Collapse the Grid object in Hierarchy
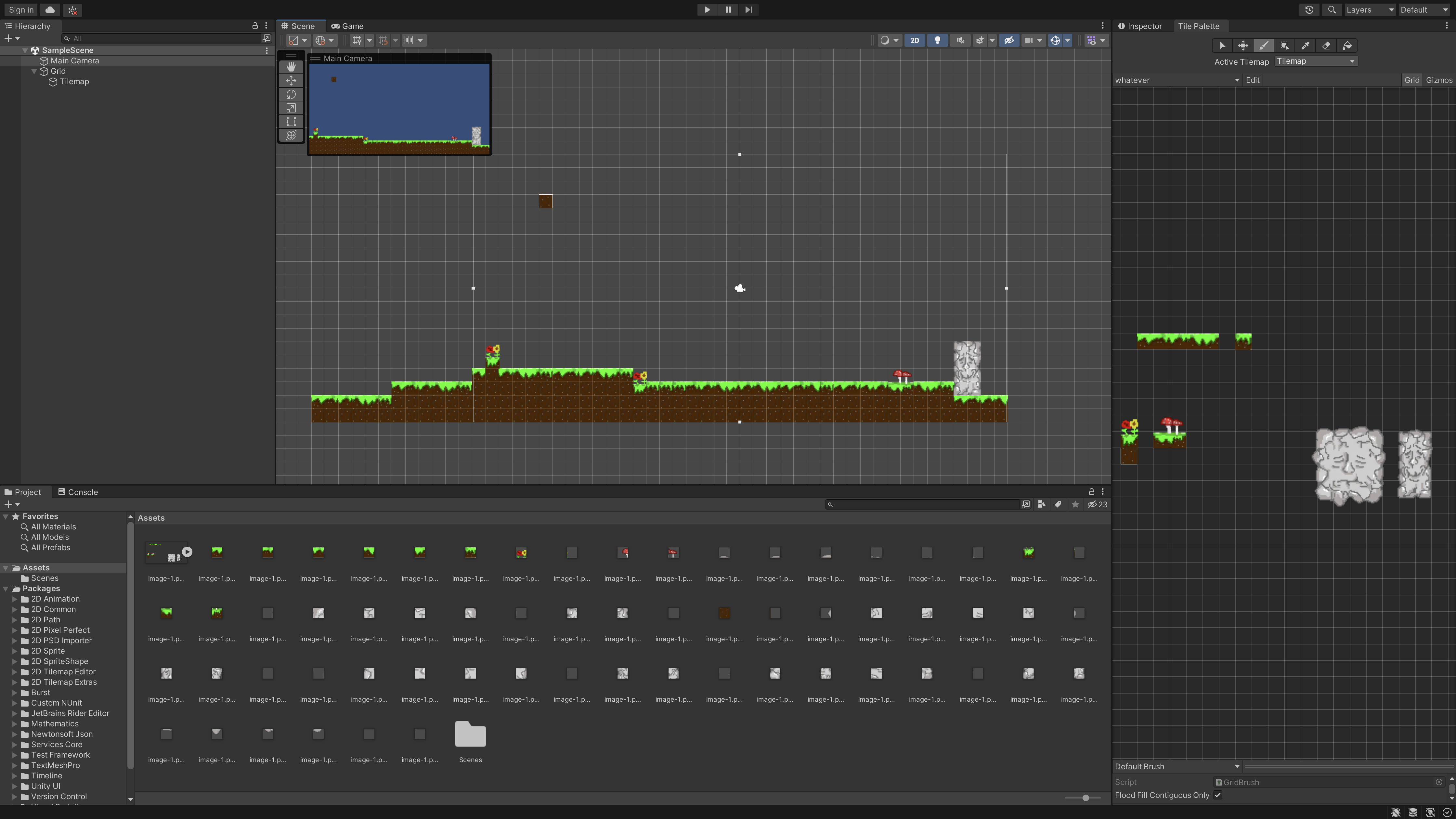The image size is (1456, 819). (34, 71)
